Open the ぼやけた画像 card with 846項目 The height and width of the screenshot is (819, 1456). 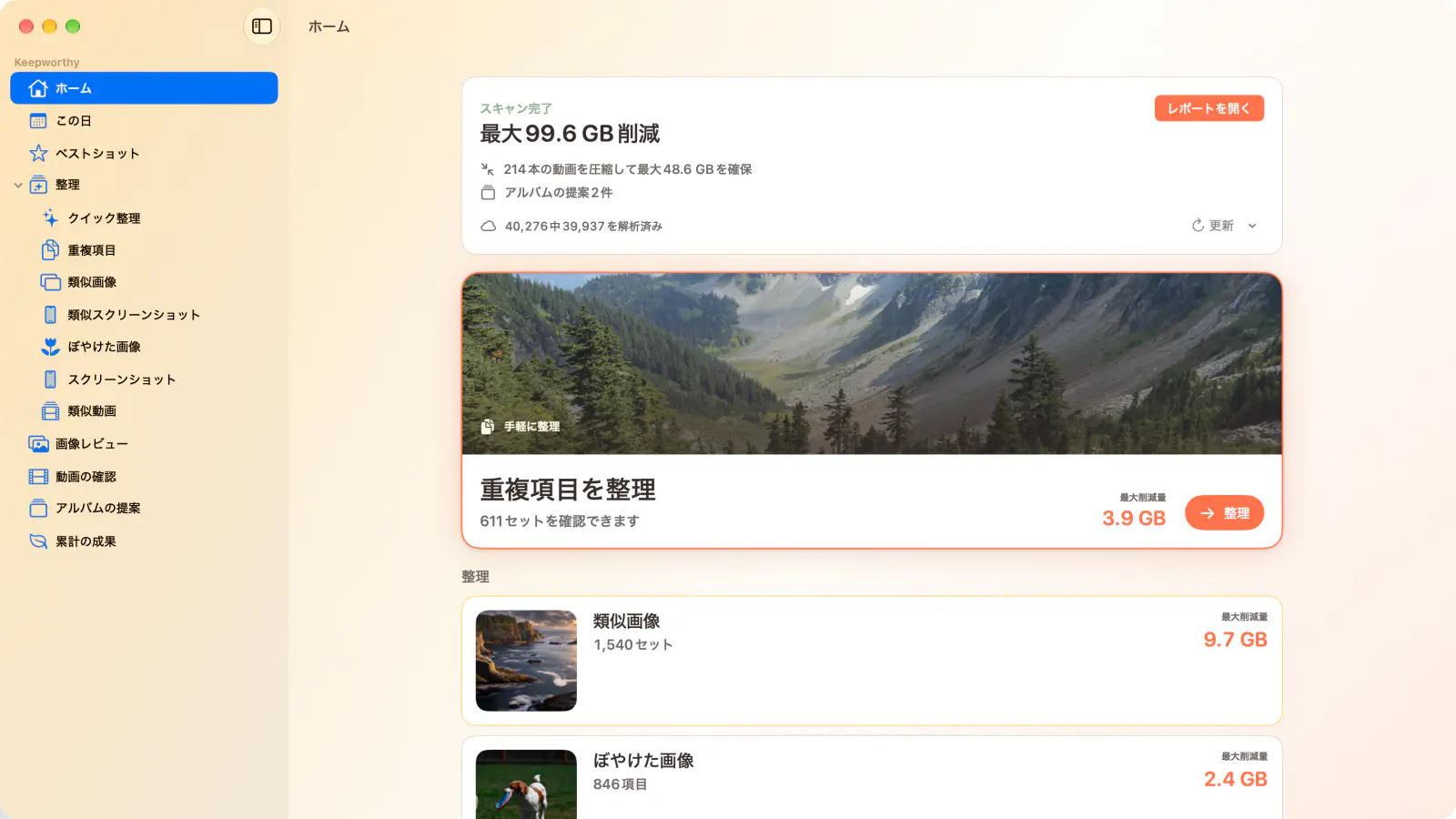872,778
